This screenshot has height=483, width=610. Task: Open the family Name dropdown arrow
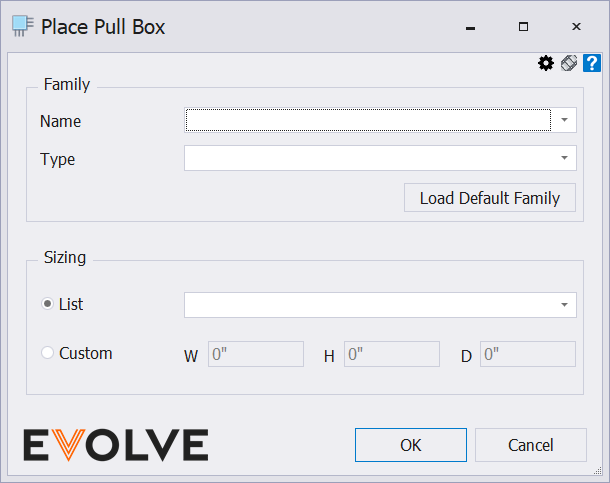pos(564,120)
